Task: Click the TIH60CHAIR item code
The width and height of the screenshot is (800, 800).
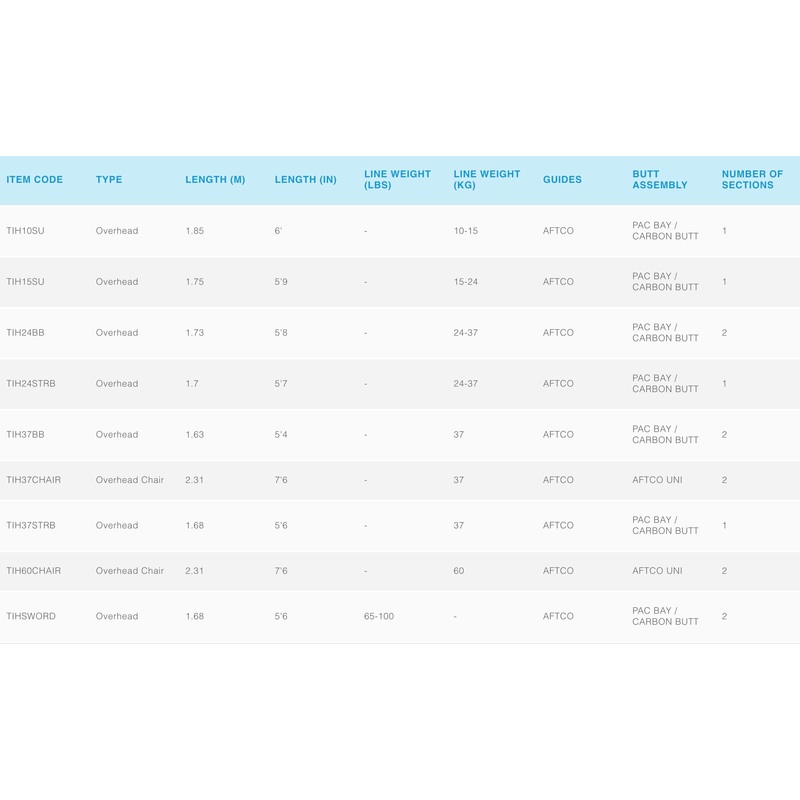Action: 33,571
